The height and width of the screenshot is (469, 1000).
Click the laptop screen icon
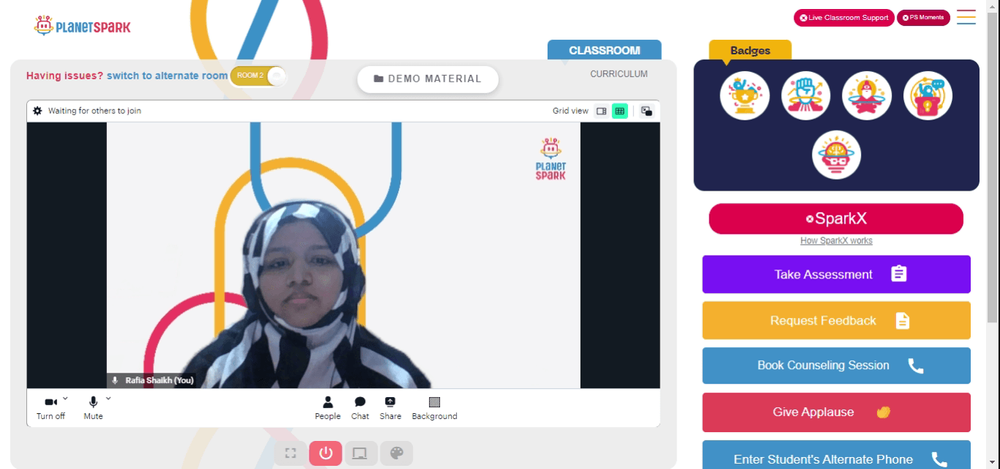point(360,453)
